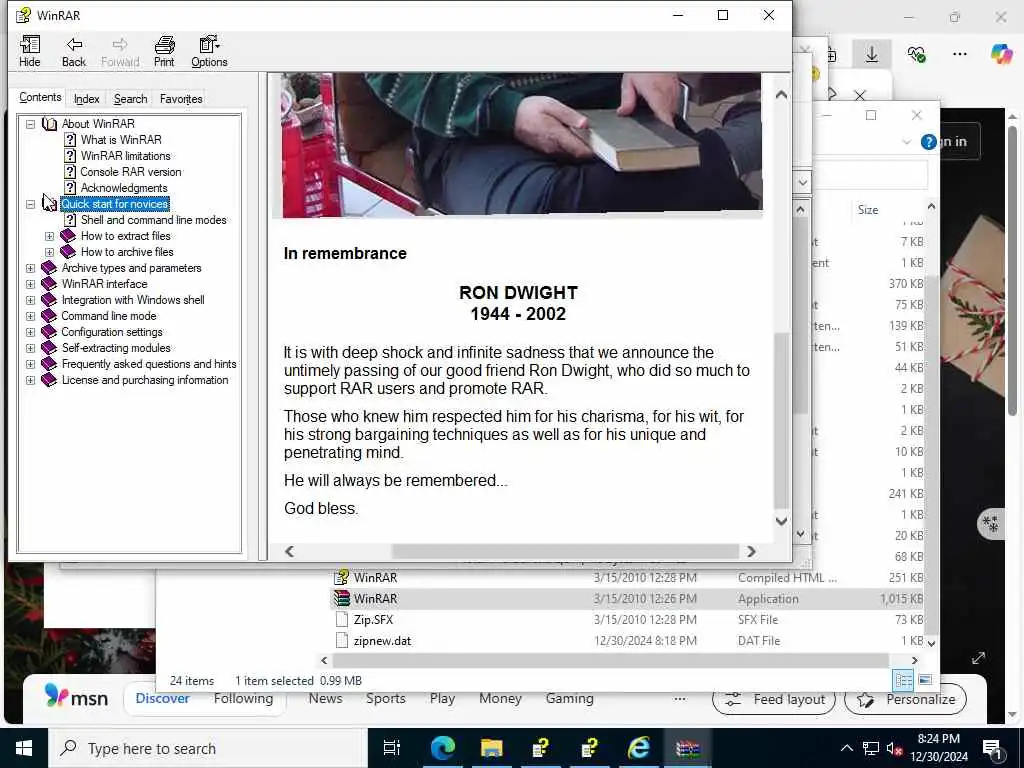
Task: Expand Frequently asked questions and hints node
Action: [30, 364]
